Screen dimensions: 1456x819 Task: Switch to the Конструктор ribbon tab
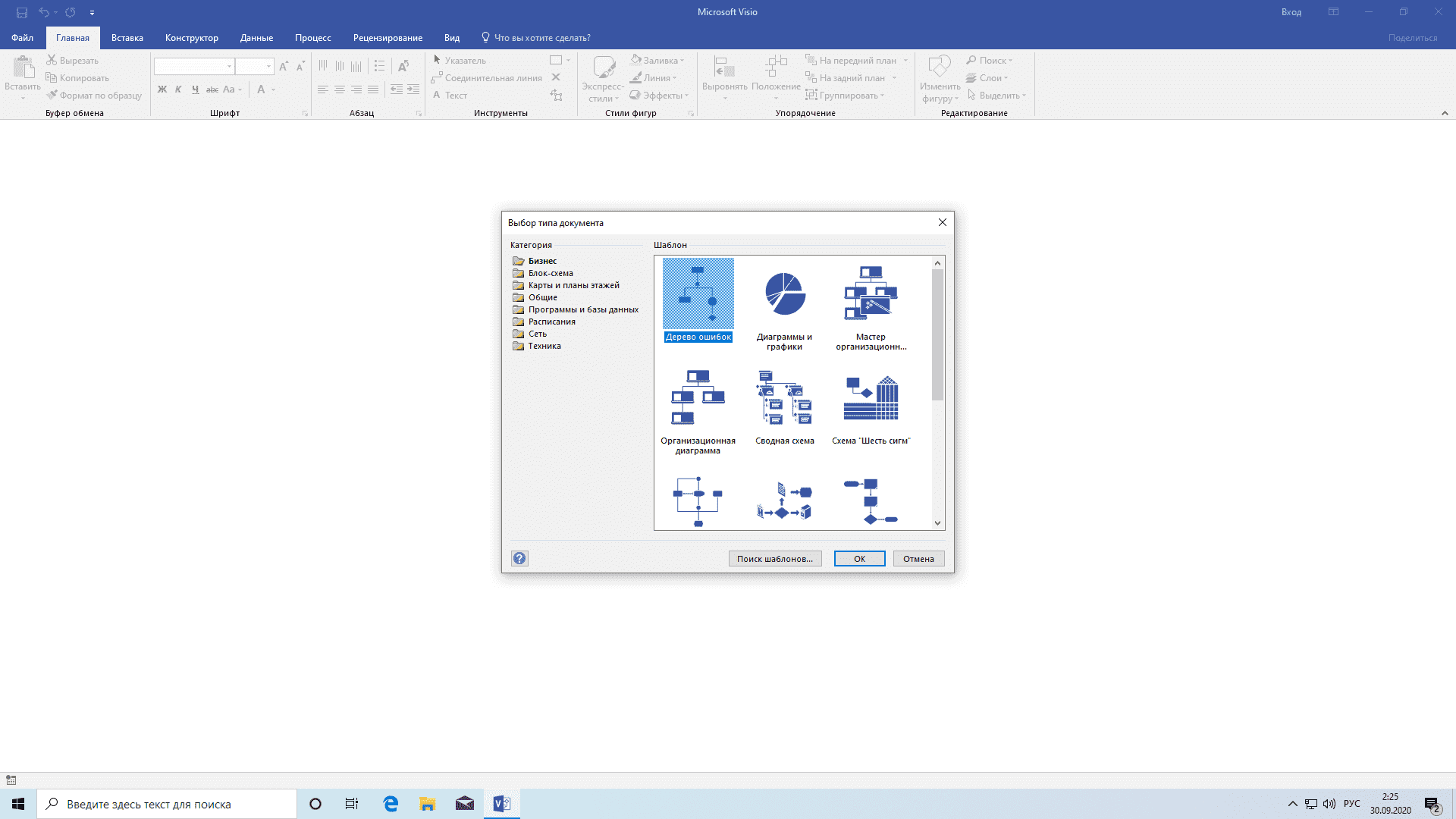coord(191,38)
